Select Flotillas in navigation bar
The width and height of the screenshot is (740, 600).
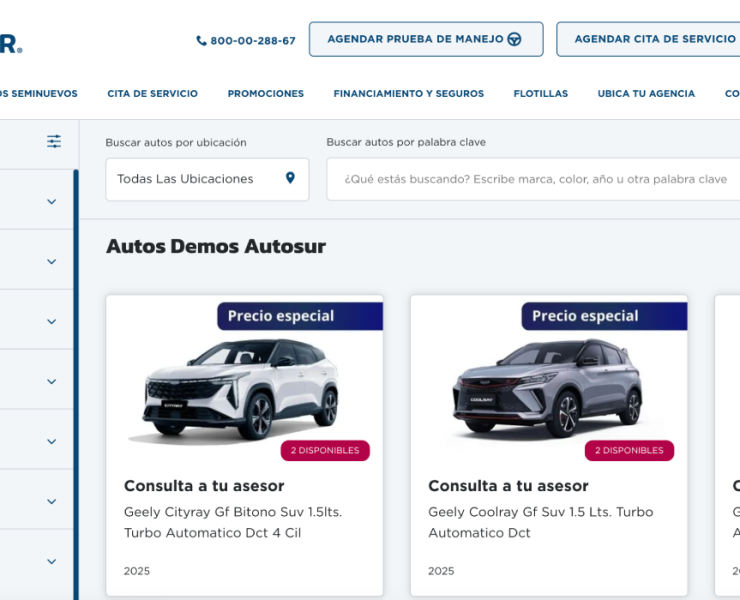tap(541, 93)
